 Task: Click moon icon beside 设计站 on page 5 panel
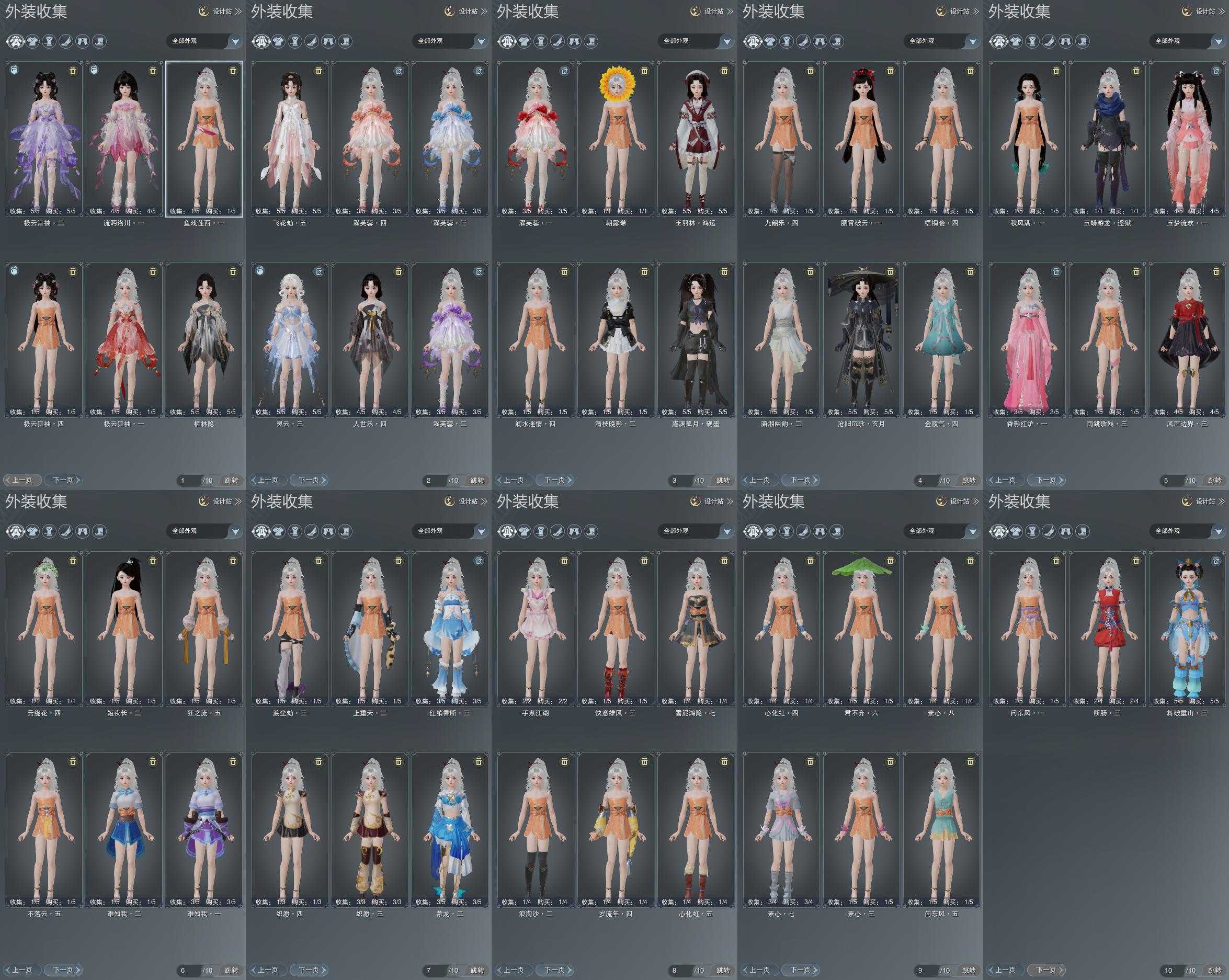tap(1187, 11)
